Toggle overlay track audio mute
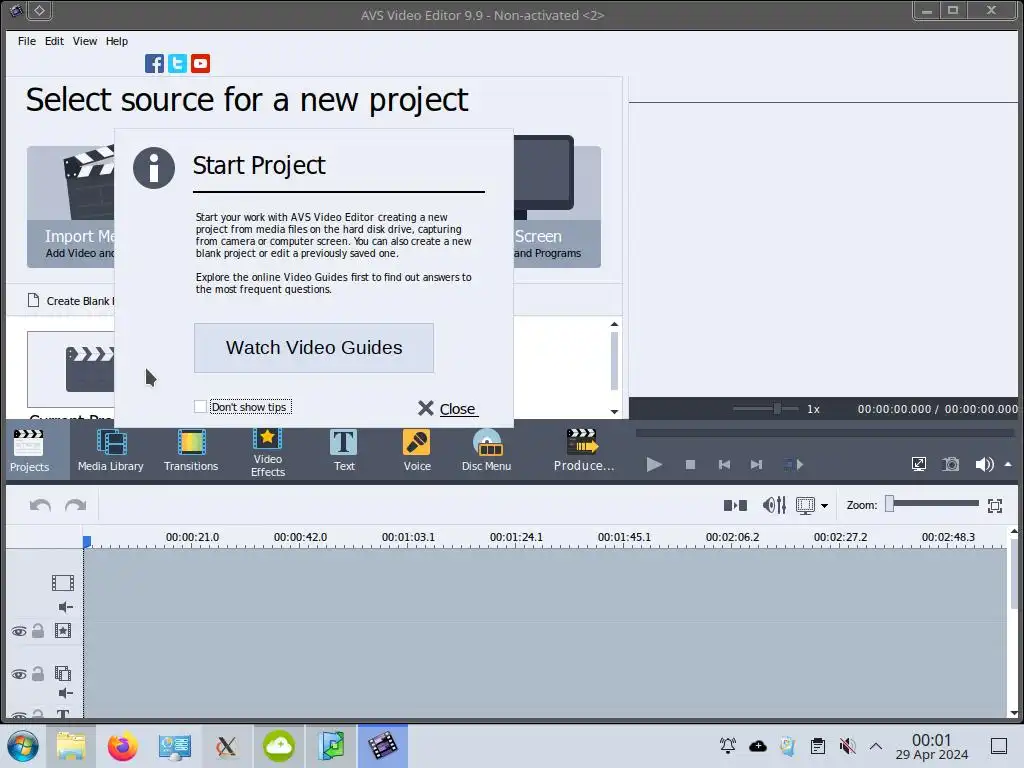 (65, 693)
